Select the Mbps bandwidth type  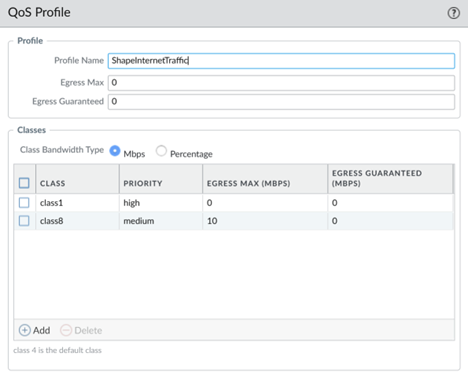tap(115, 151)
